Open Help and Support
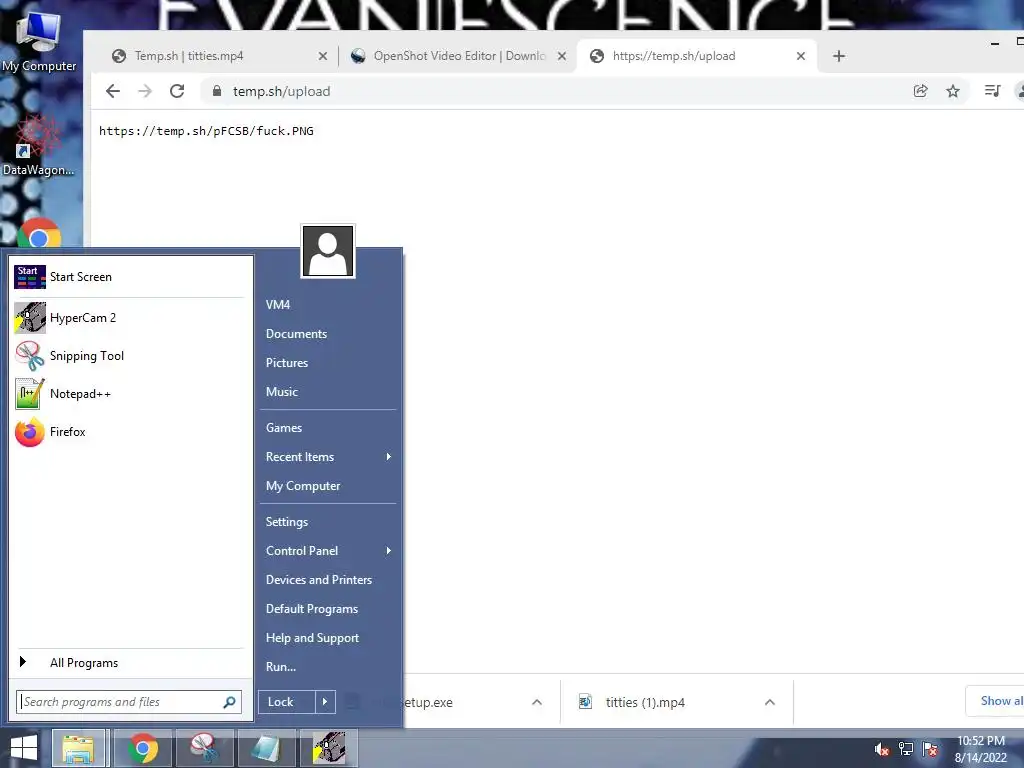1024x768 pixels. pyautogui.click(x=312, y=638)
